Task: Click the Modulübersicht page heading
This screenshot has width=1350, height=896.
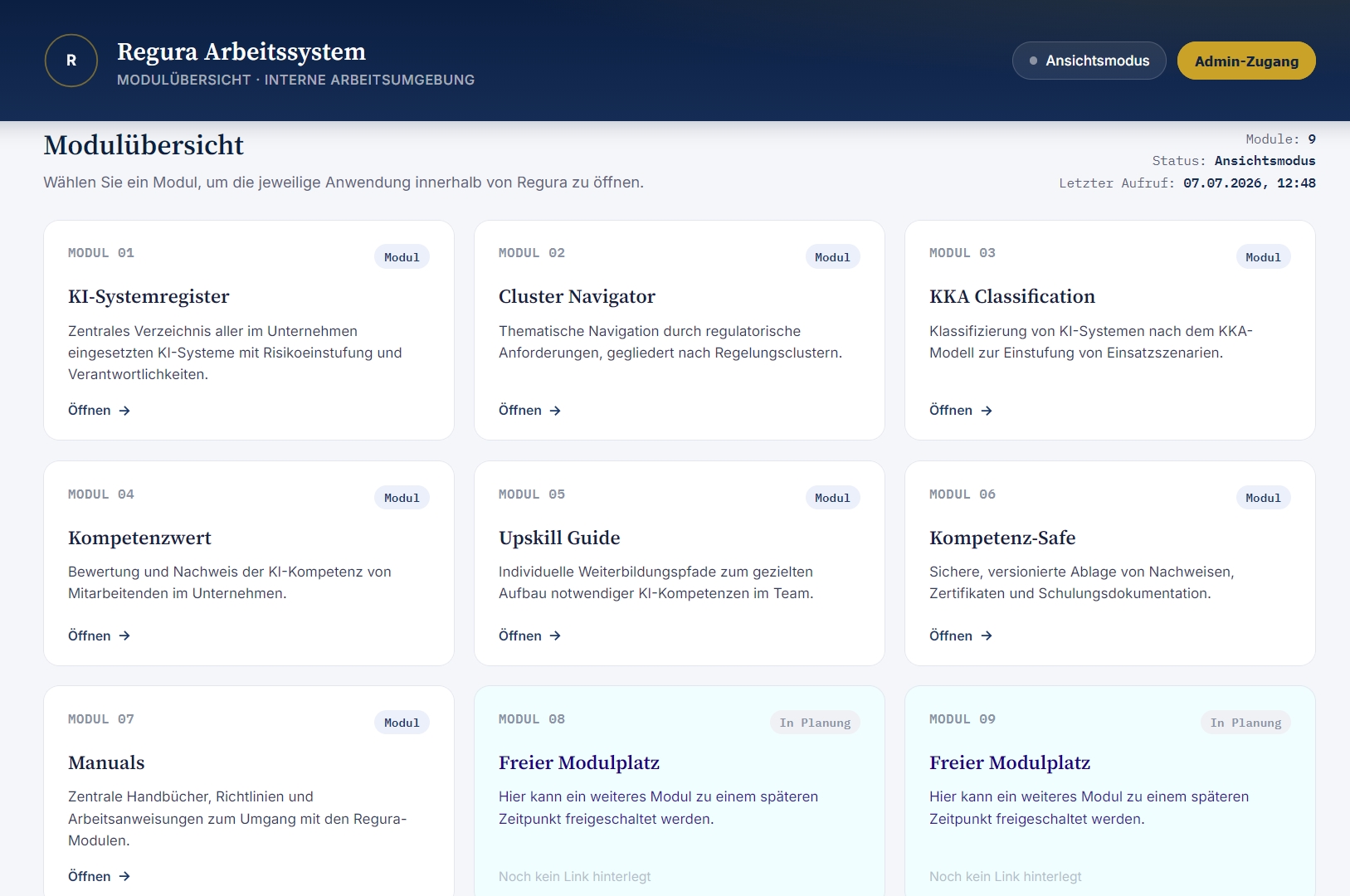Action: click(x=144, y=145)
